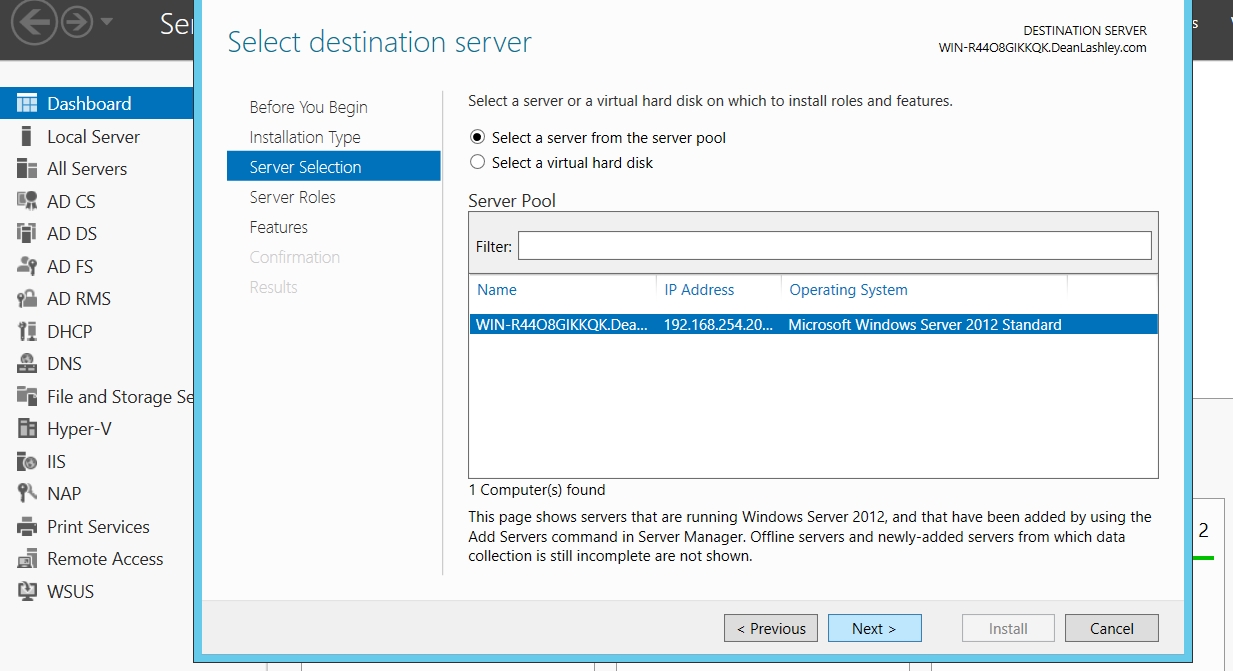
Task: Open the WSUS sidebar icon
Action: point(27,591)
